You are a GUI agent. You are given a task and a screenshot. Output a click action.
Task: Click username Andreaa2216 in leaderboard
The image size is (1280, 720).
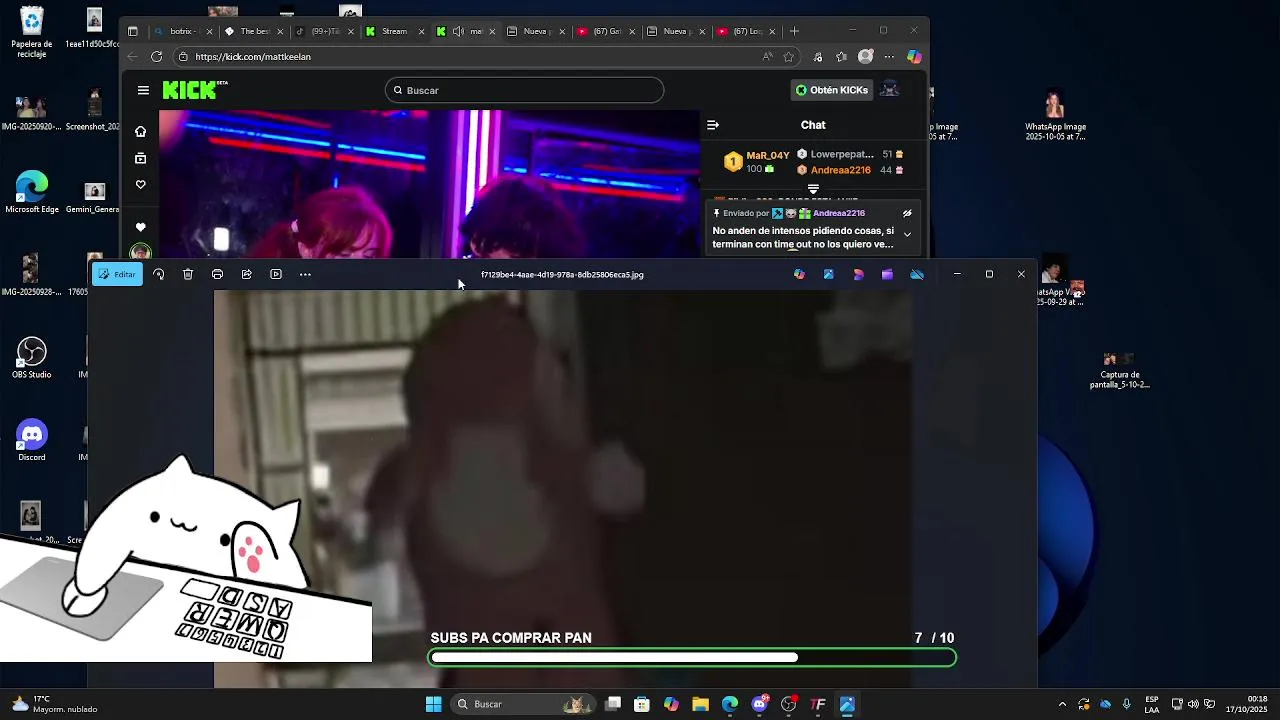(840, 170)
